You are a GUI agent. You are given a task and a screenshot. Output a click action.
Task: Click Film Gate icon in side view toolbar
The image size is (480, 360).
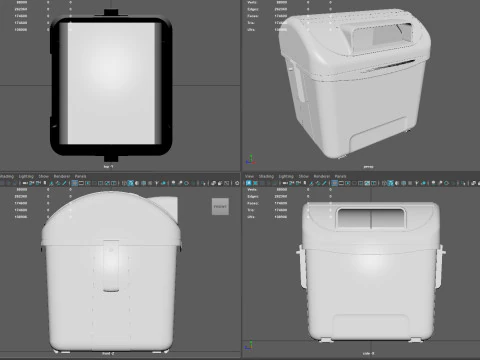click(x=341, y=183)
